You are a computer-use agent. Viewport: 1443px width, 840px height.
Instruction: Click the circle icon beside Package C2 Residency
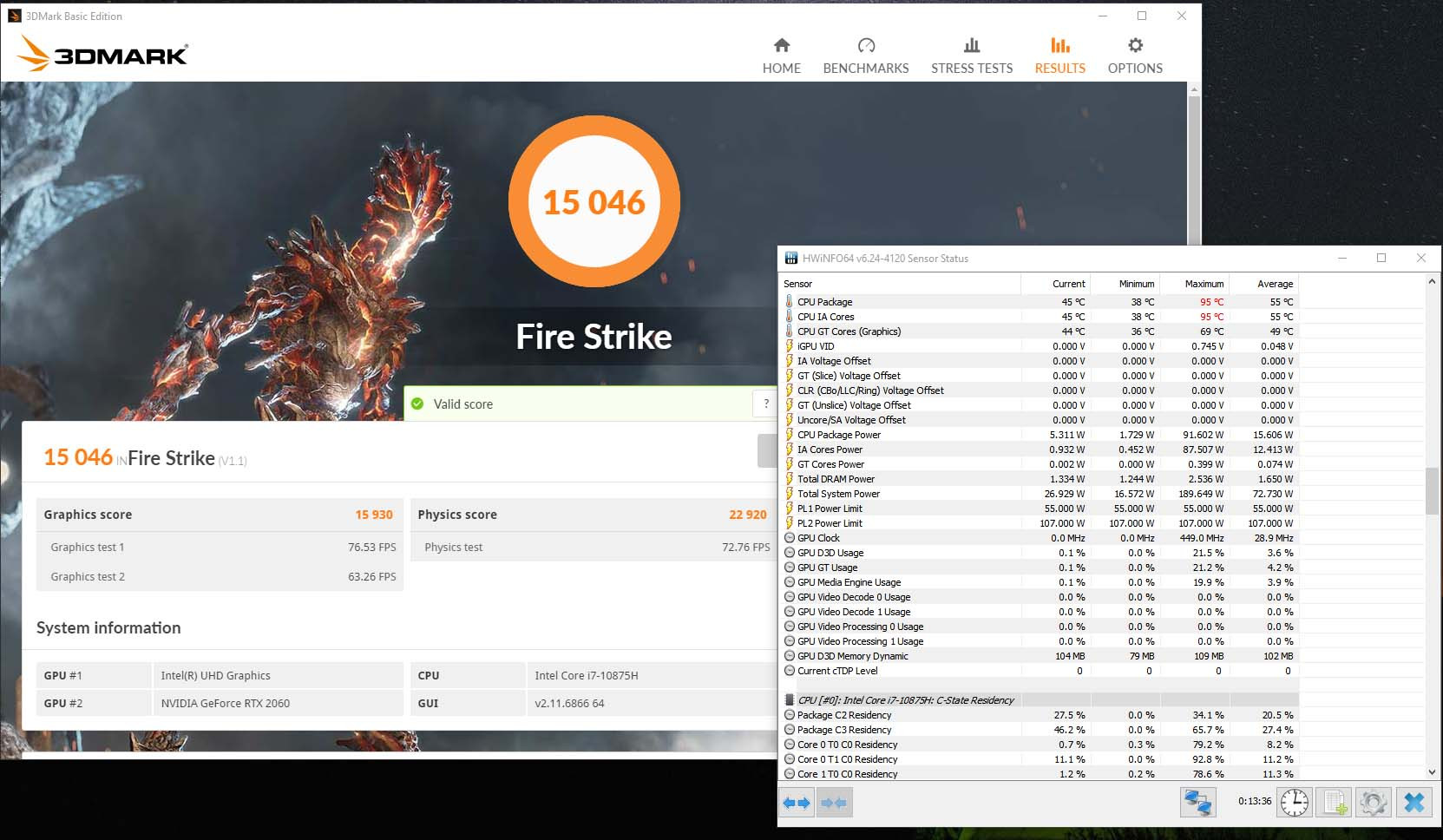point(789,714)
